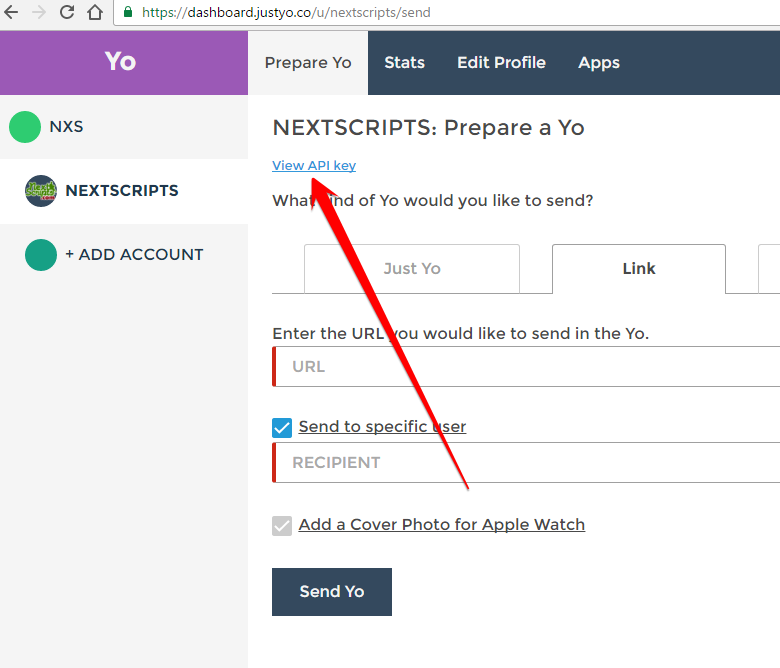Choose the Link tab
Image resolution: width=780 pixels, height=668 pixels.
point(639,269)
